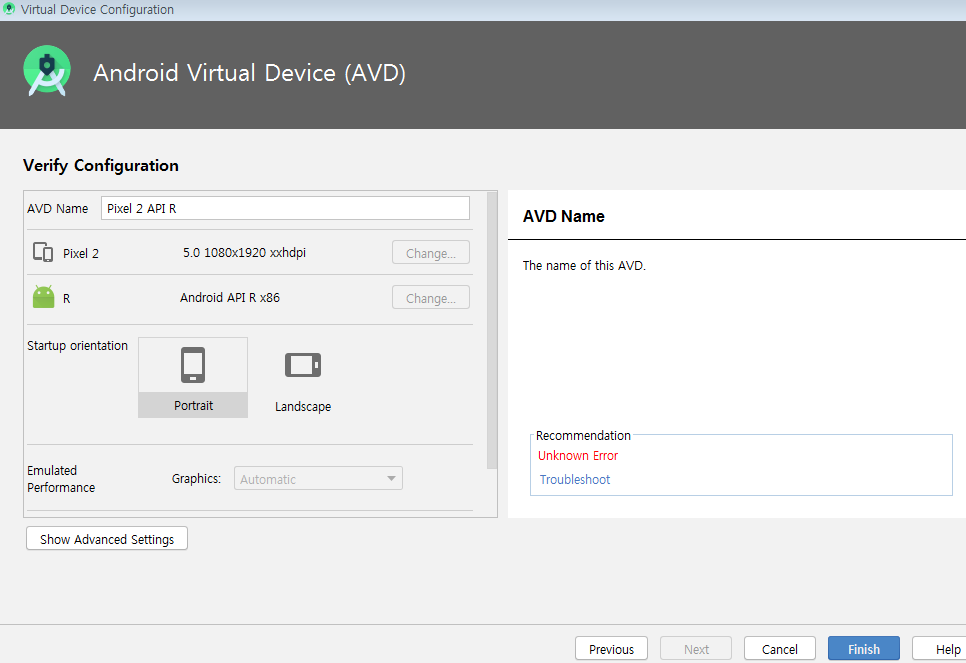Click the disabled Next button

pyautogui.click(x=696, y=649)
